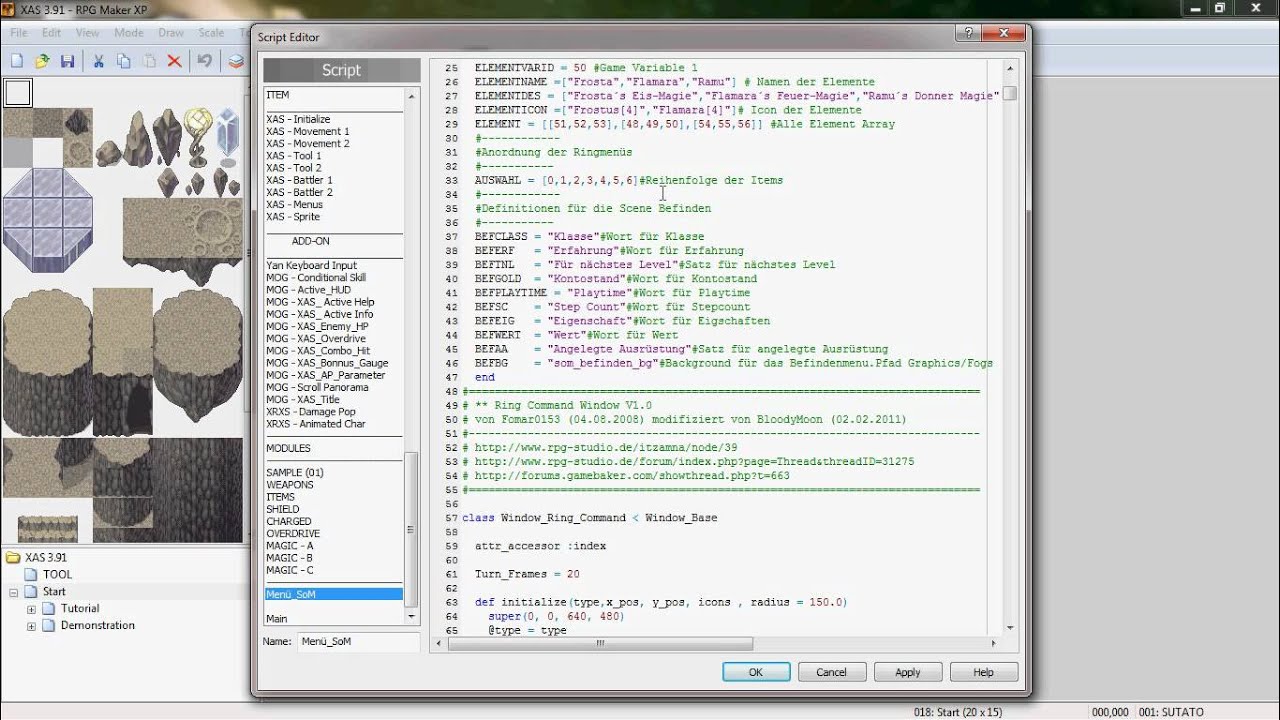
Task: Open the File menu
Action: pyautogui.click(x=19, y=32)
